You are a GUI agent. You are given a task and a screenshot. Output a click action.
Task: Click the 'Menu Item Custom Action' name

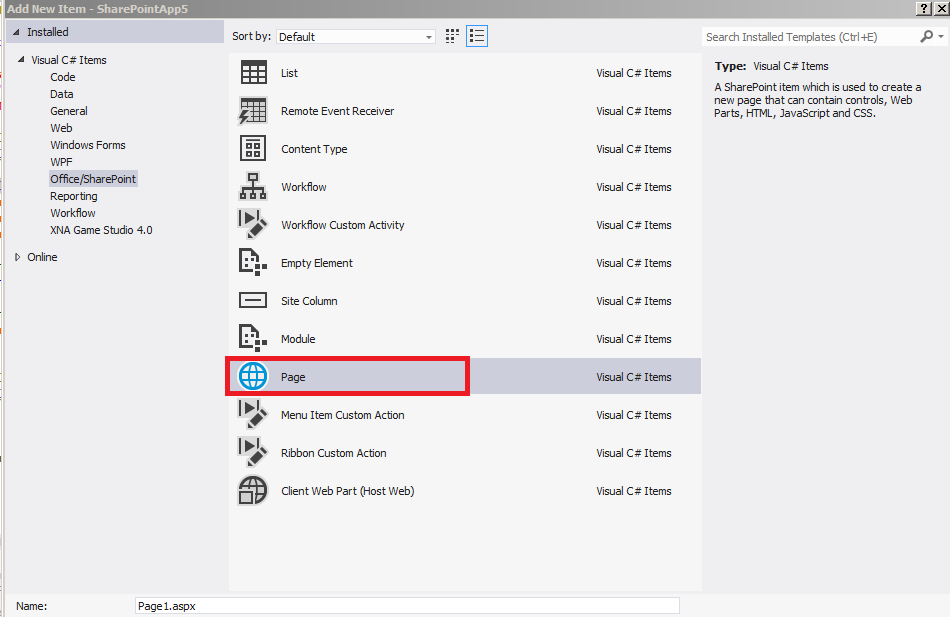pos(342,415)
